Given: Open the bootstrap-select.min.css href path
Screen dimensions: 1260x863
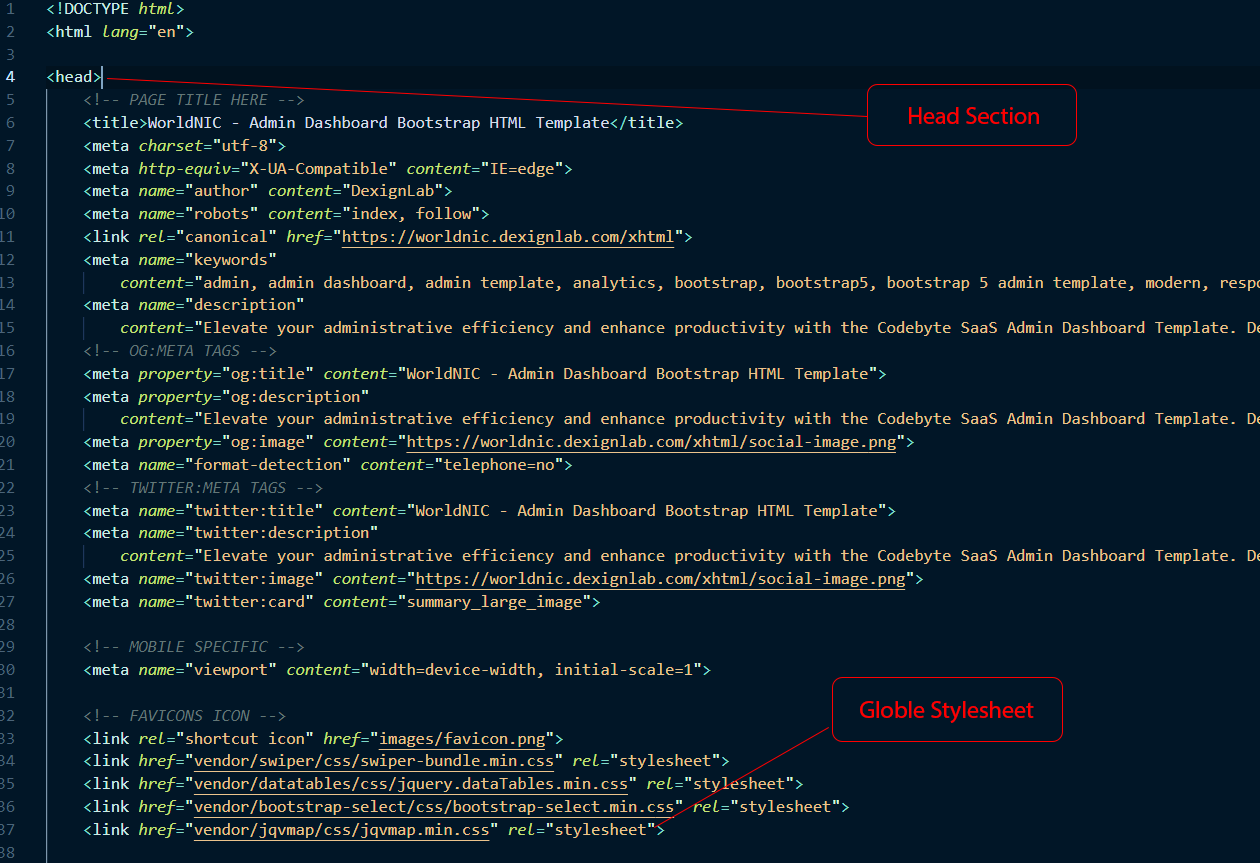Looking at the screenshot, I should pos(433,807).
